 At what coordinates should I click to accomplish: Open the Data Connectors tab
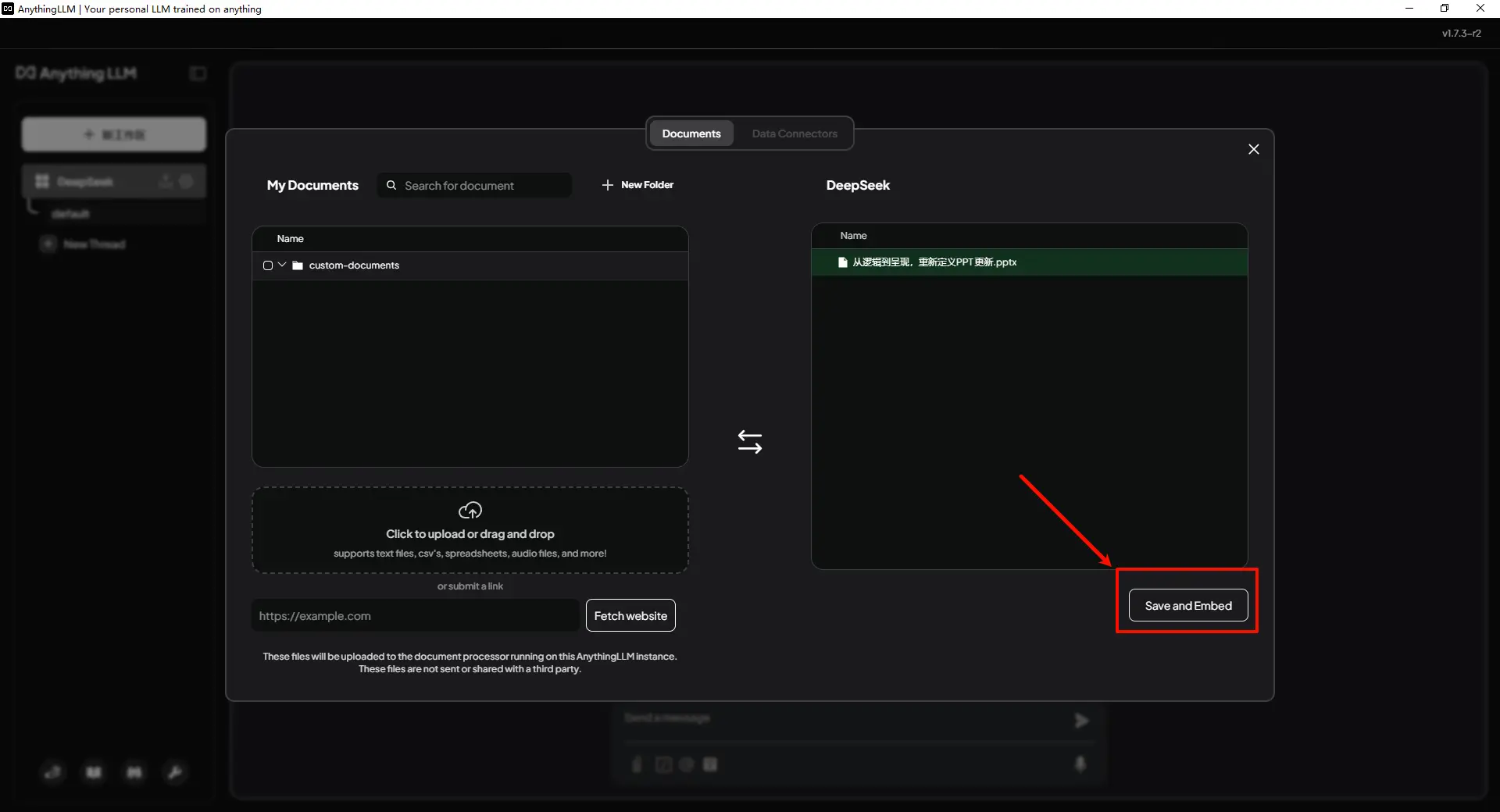point(795,134)
